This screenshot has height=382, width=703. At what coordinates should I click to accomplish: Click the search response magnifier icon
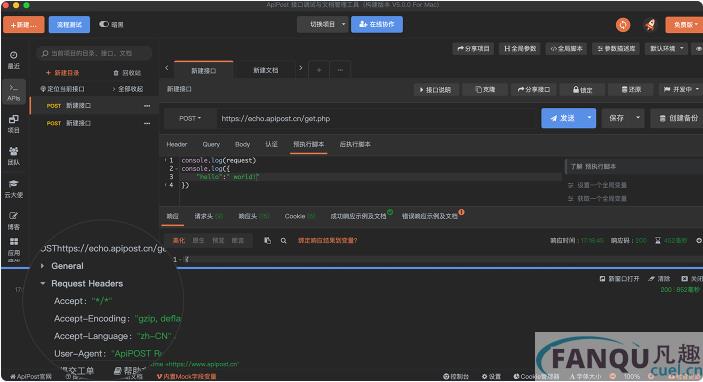coord(283,240)
